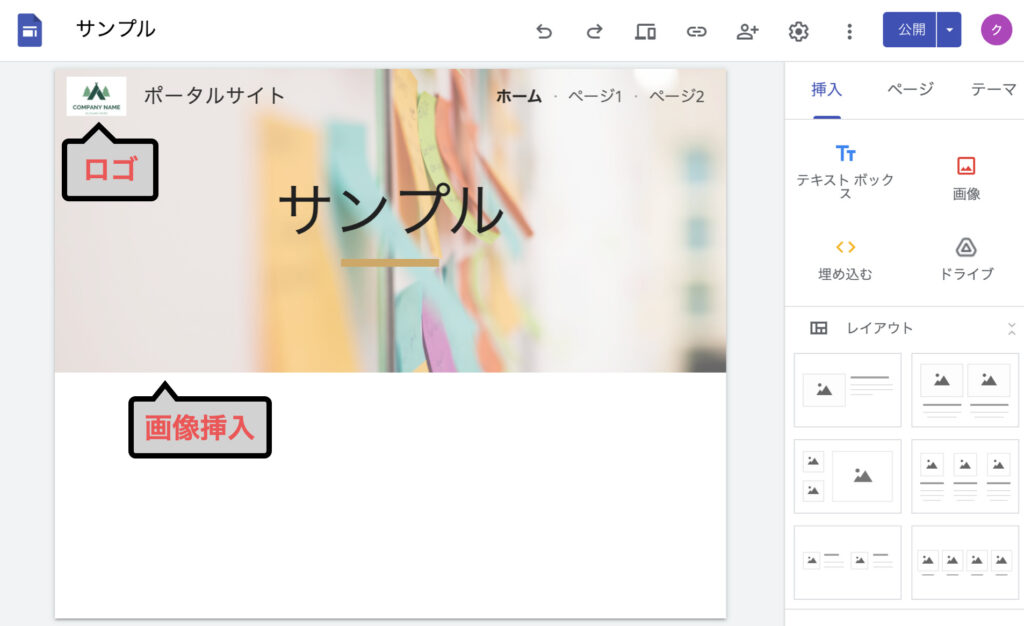This screenshot has width=1024, height=626.
Task: Open the device preview icon
Action: [645, 31]
